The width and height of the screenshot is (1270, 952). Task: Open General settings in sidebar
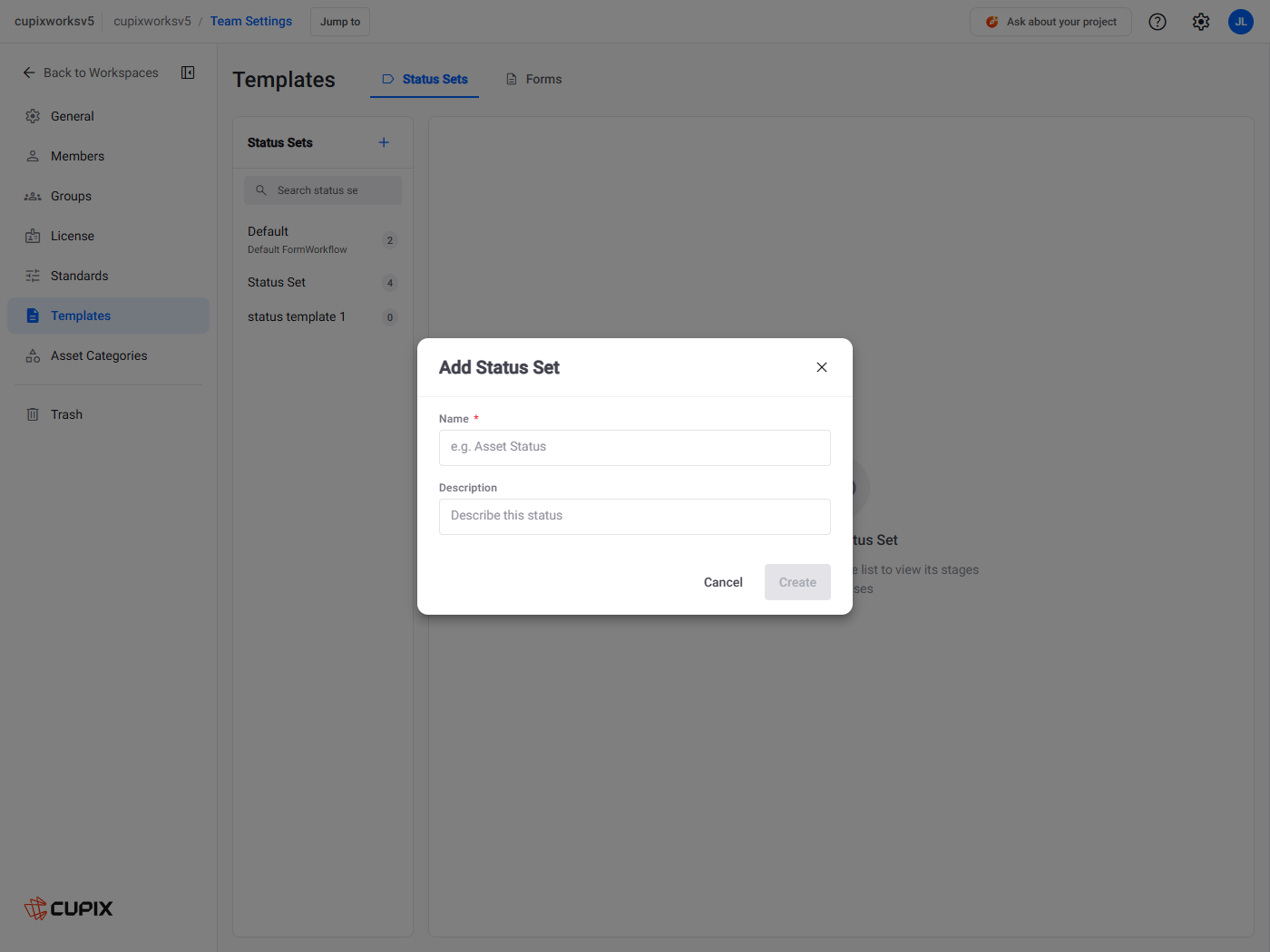[x=108, y=116]
